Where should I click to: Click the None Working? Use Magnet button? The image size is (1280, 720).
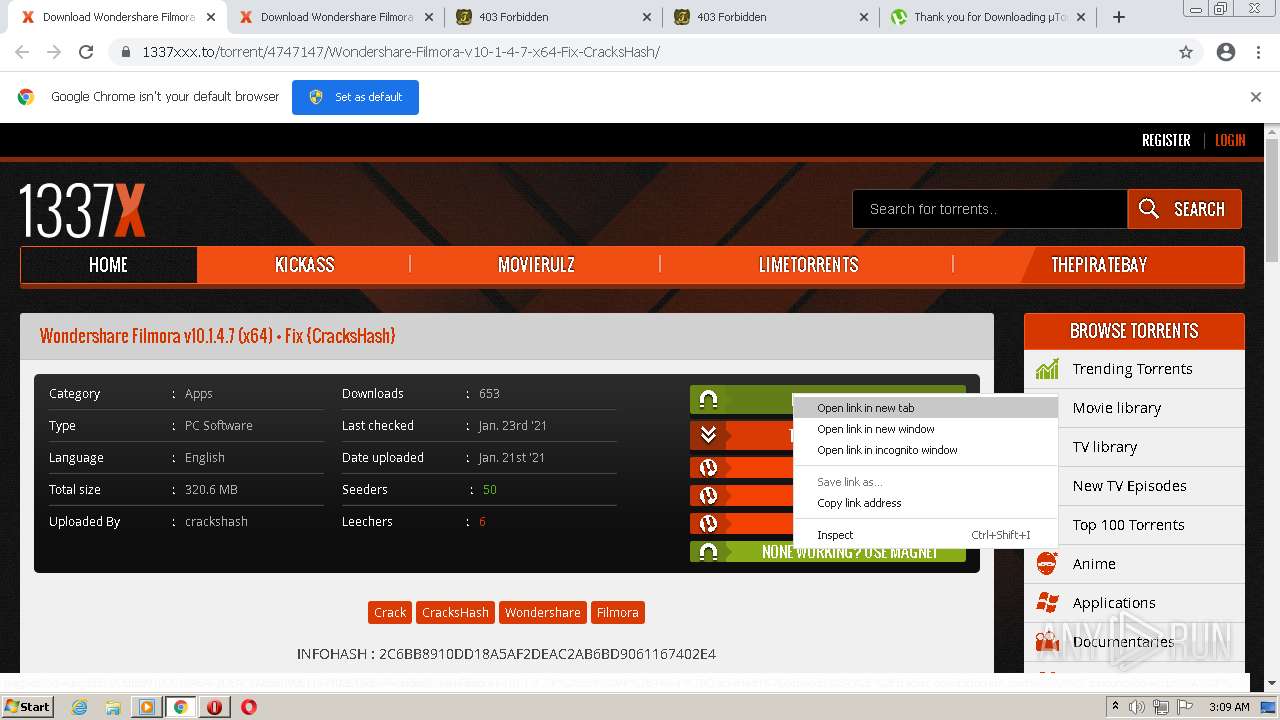coord(828,552)
